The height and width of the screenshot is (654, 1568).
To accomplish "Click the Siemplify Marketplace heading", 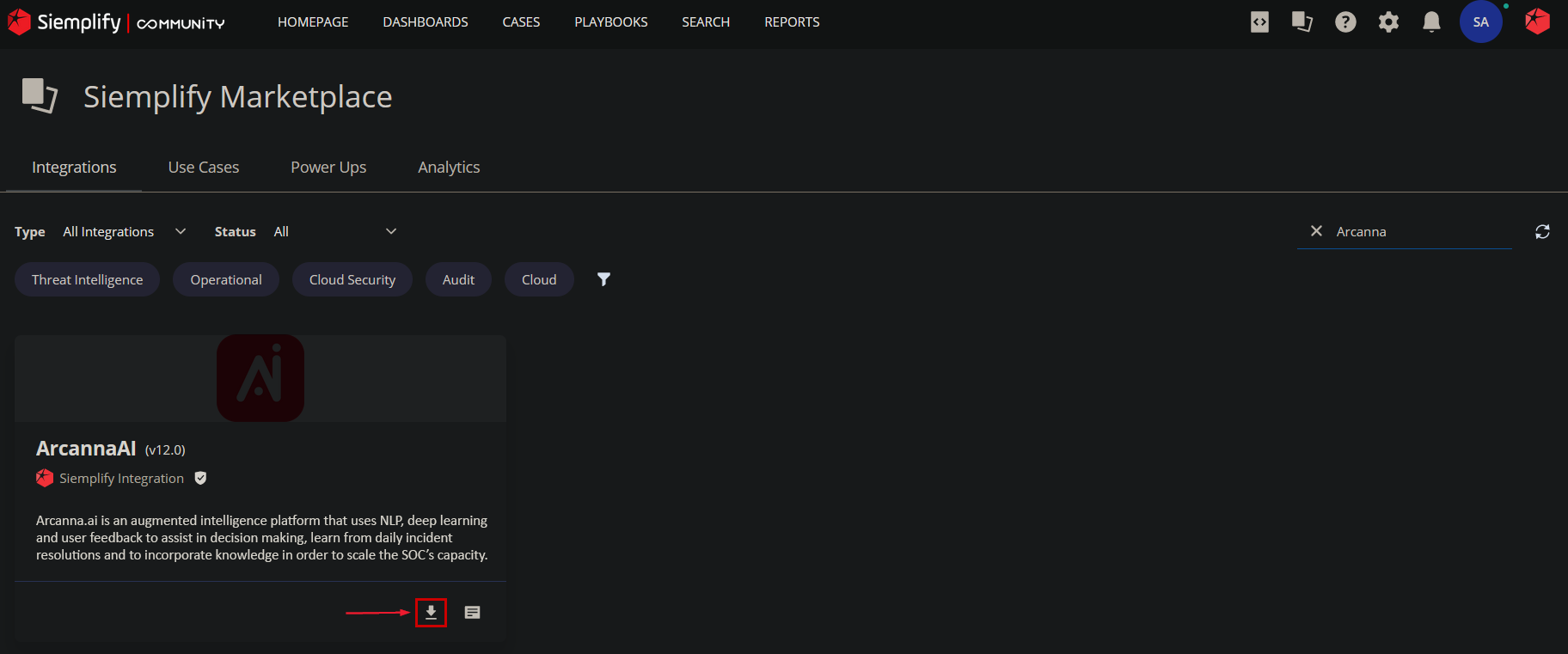I will [x=237, y=96].
